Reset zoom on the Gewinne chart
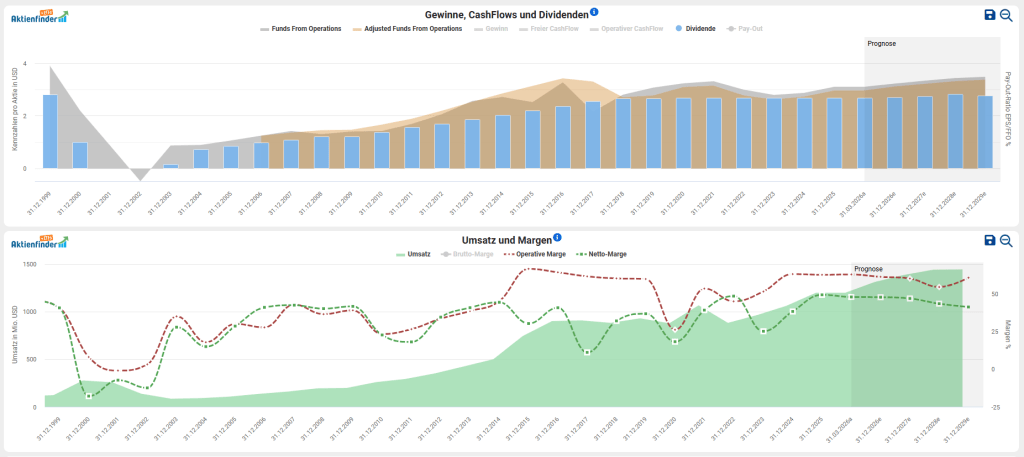The height and width of the screenshot is (457, 1024). (x=1006, y=15)
